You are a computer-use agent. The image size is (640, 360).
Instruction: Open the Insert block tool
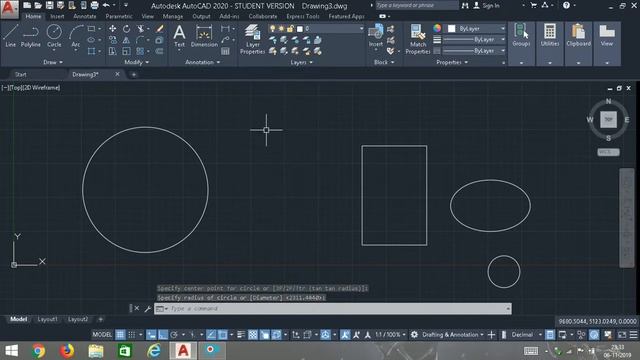click(x=376, y=36)
